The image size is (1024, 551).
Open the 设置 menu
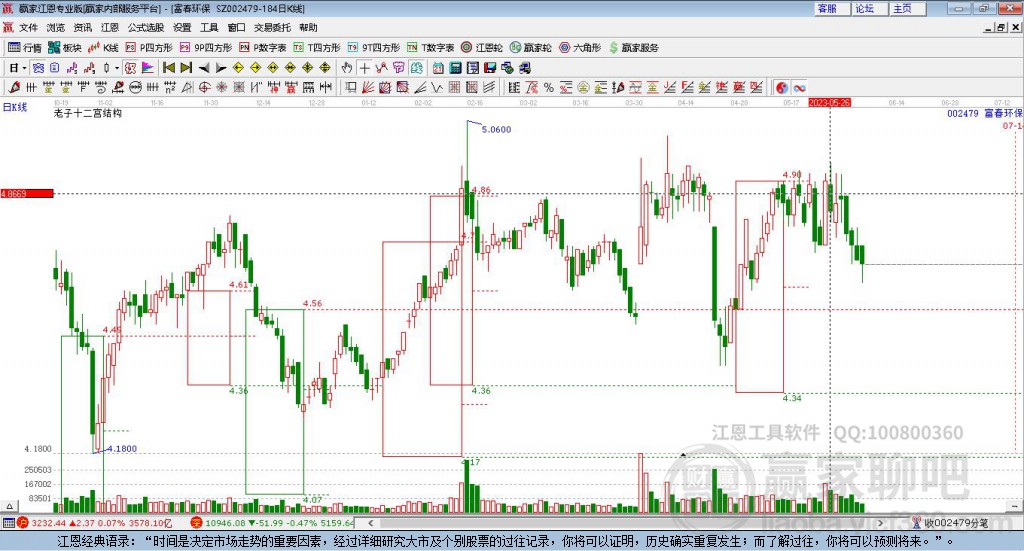[182, 27]
